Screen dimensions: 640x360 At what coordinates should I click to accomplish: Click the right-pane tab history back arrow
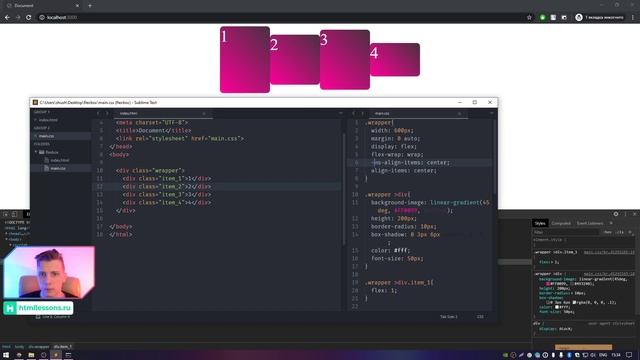pyautogui.click(x=353, y=113)
